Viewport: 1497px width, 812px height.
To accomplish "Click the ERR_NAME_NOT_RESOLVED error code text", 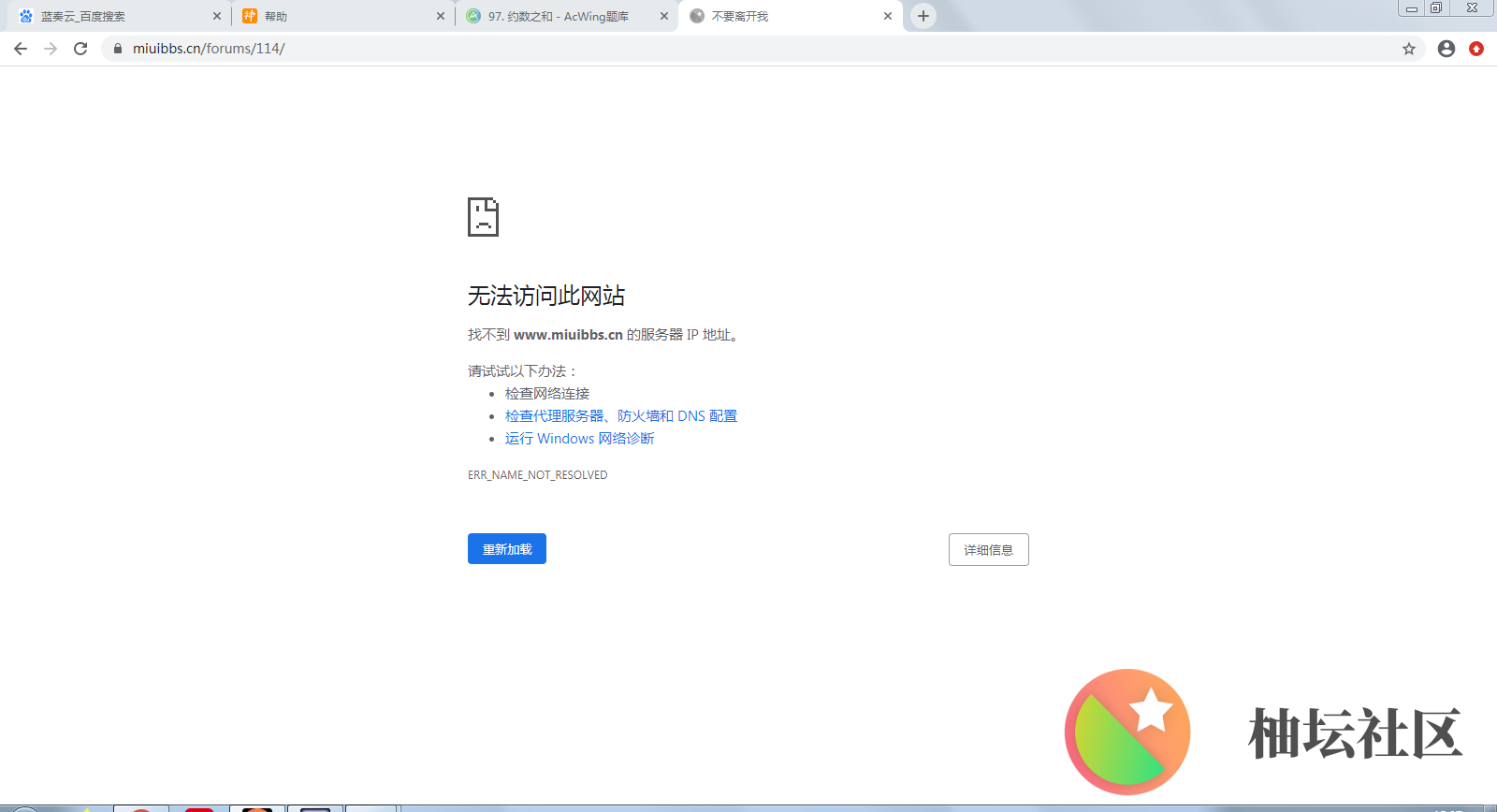I will pyautogui.click(x=538, y=475).
